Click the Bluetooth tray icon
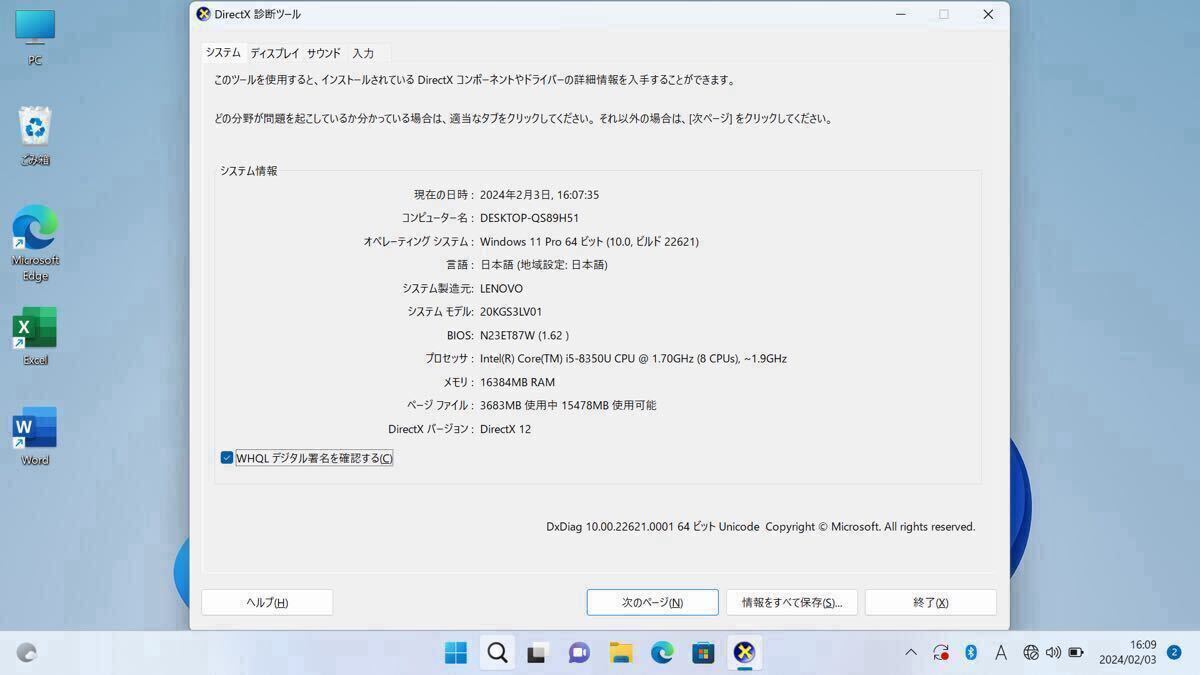This screenshot has width=1200, height=675. pyautogui.click(x=970, y=652)
